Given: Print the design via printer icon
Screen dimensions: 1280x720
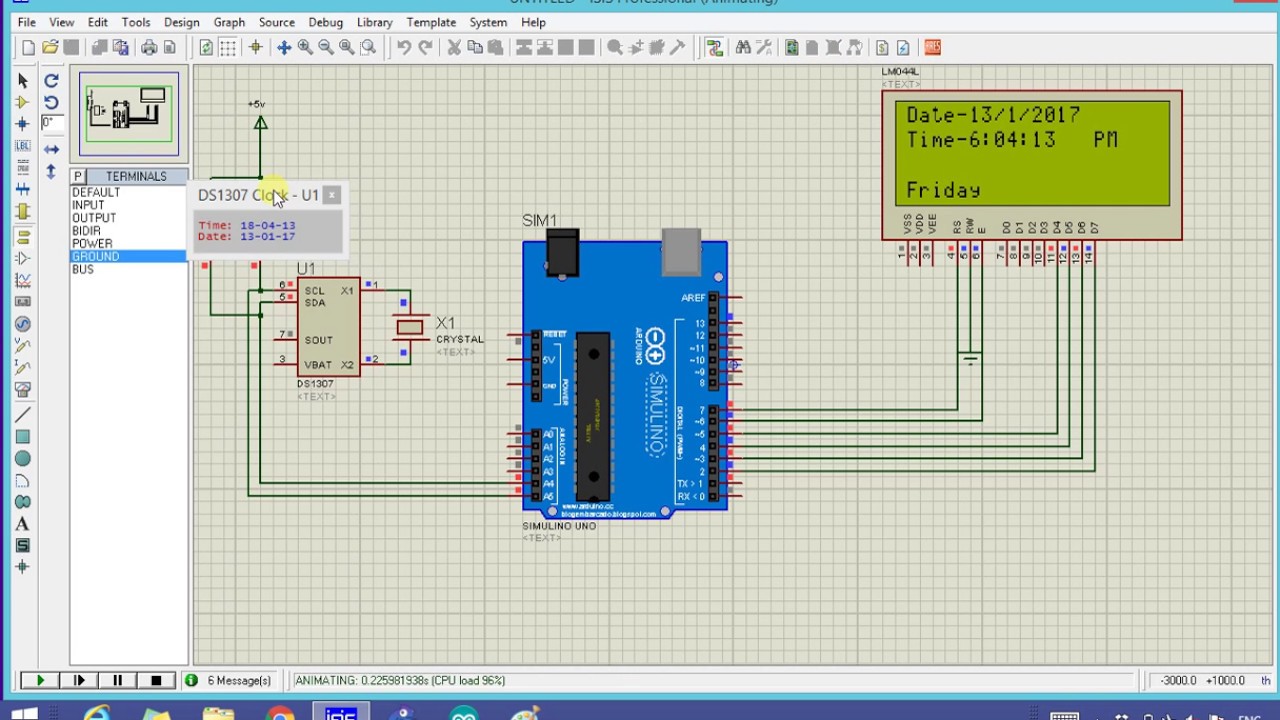Looking at the screenshot, I should coord(149,47).
